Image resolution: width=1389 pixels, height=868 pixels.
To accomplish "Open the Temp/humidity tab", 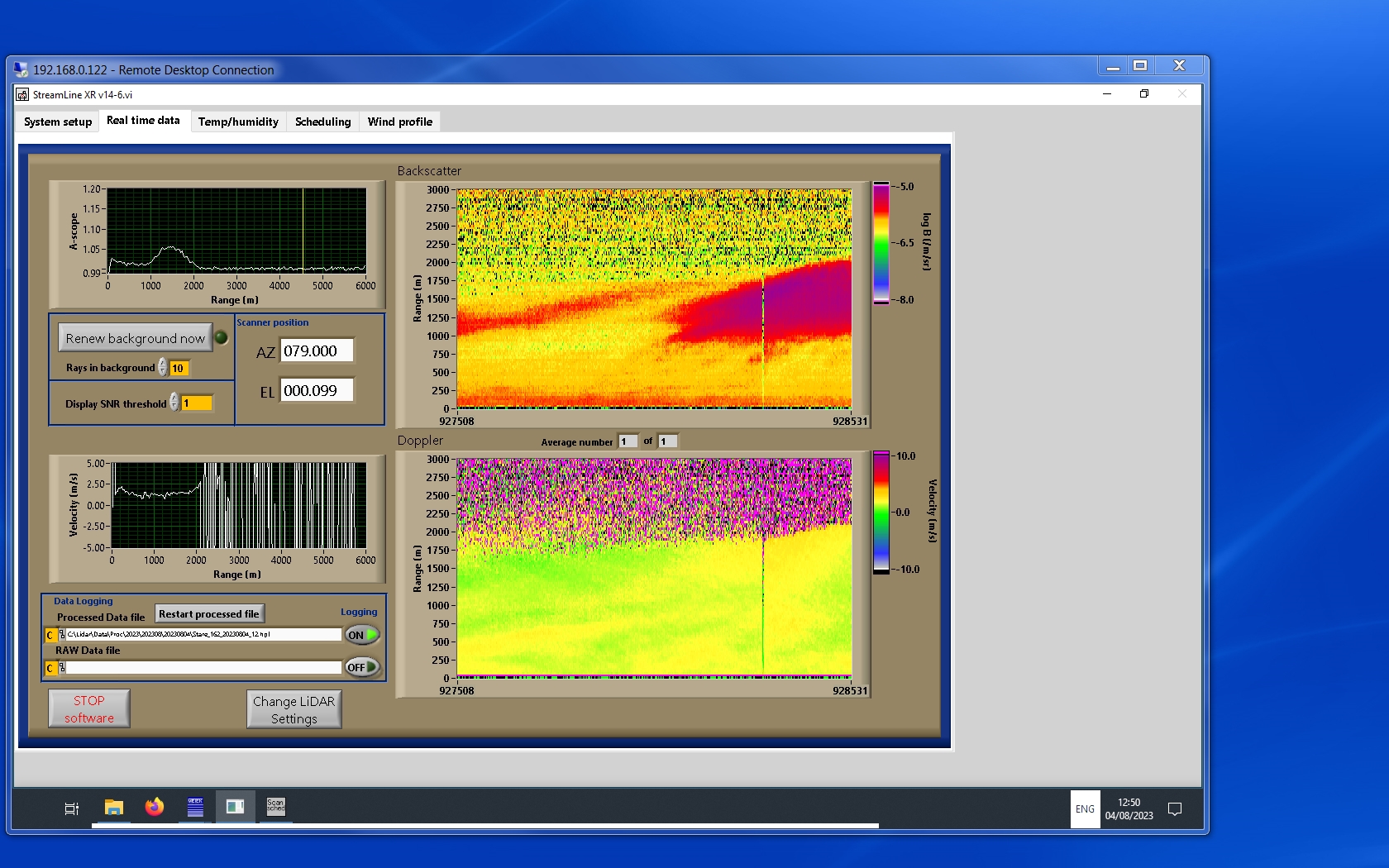I will [238, 122].
